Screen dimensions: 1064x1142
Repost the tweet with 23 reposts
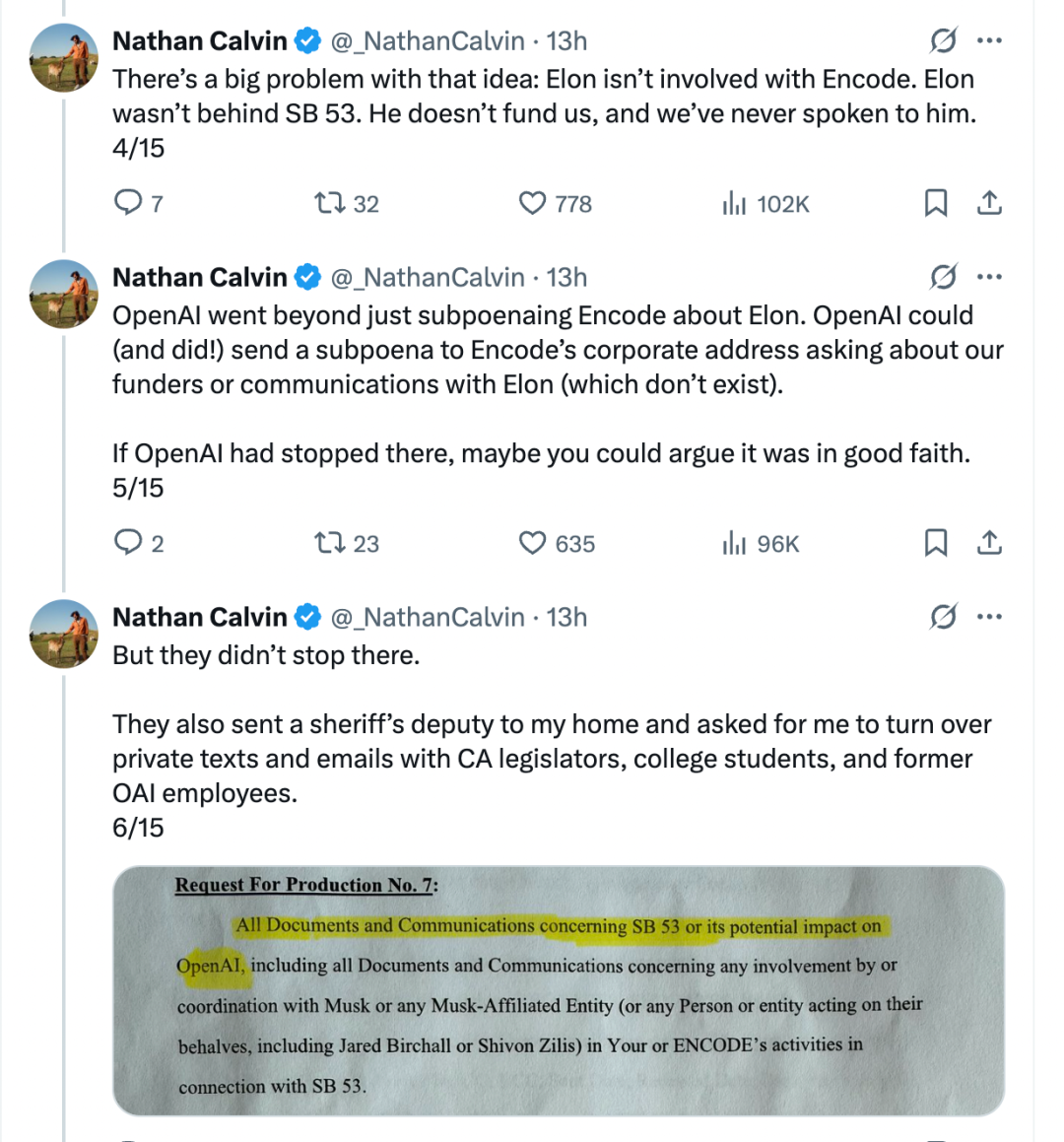tap(329, 543)
